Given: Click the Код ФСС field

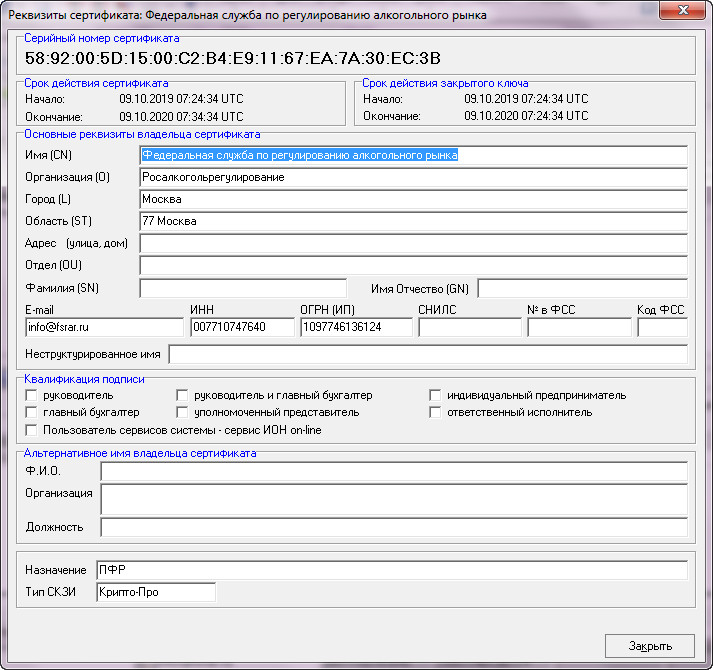Looking at the screenshot, I should [663, 327].
